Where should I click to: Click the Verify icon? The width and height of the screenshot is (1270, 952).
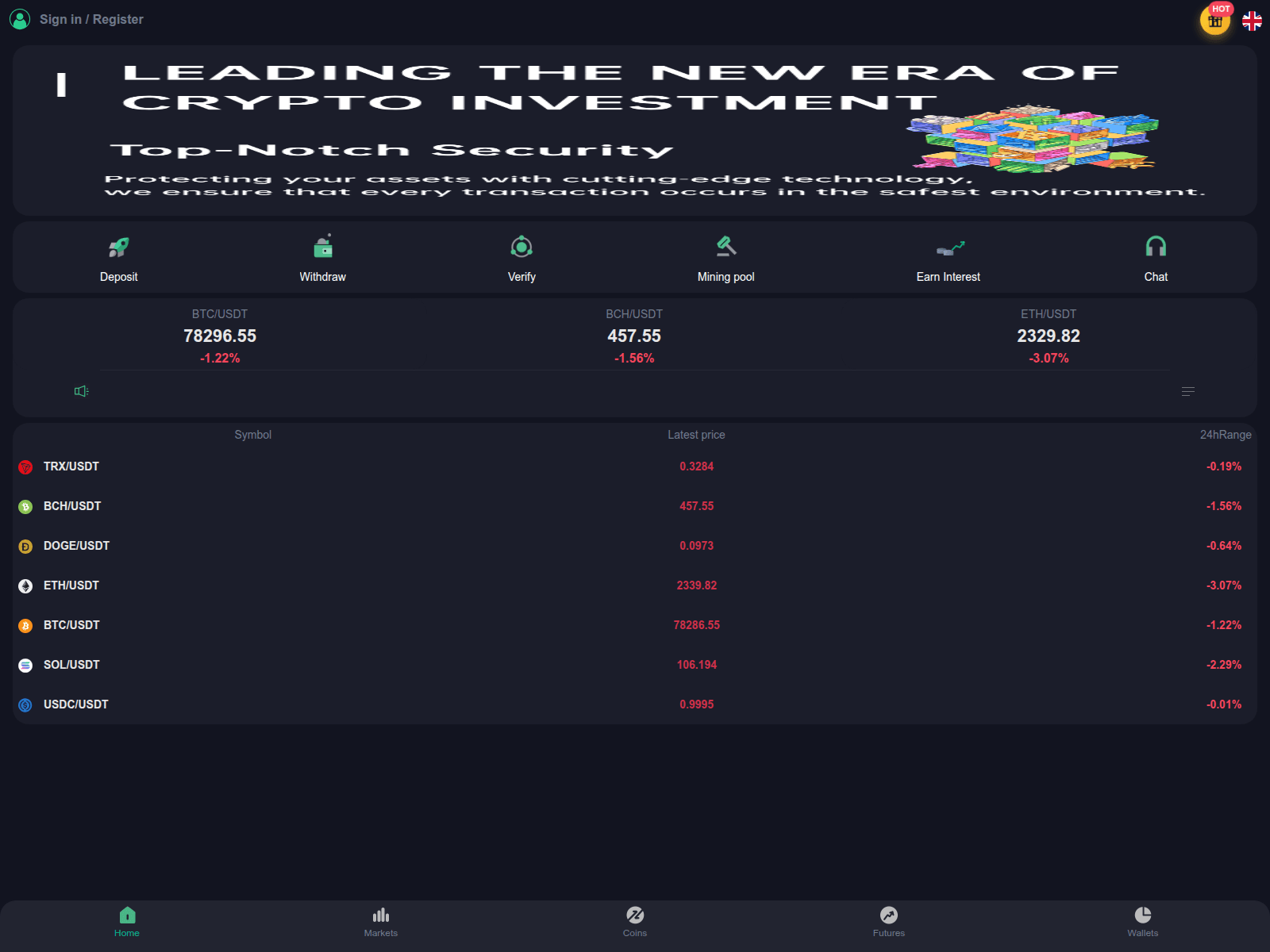pyautogui.click(x=521, y=247)
